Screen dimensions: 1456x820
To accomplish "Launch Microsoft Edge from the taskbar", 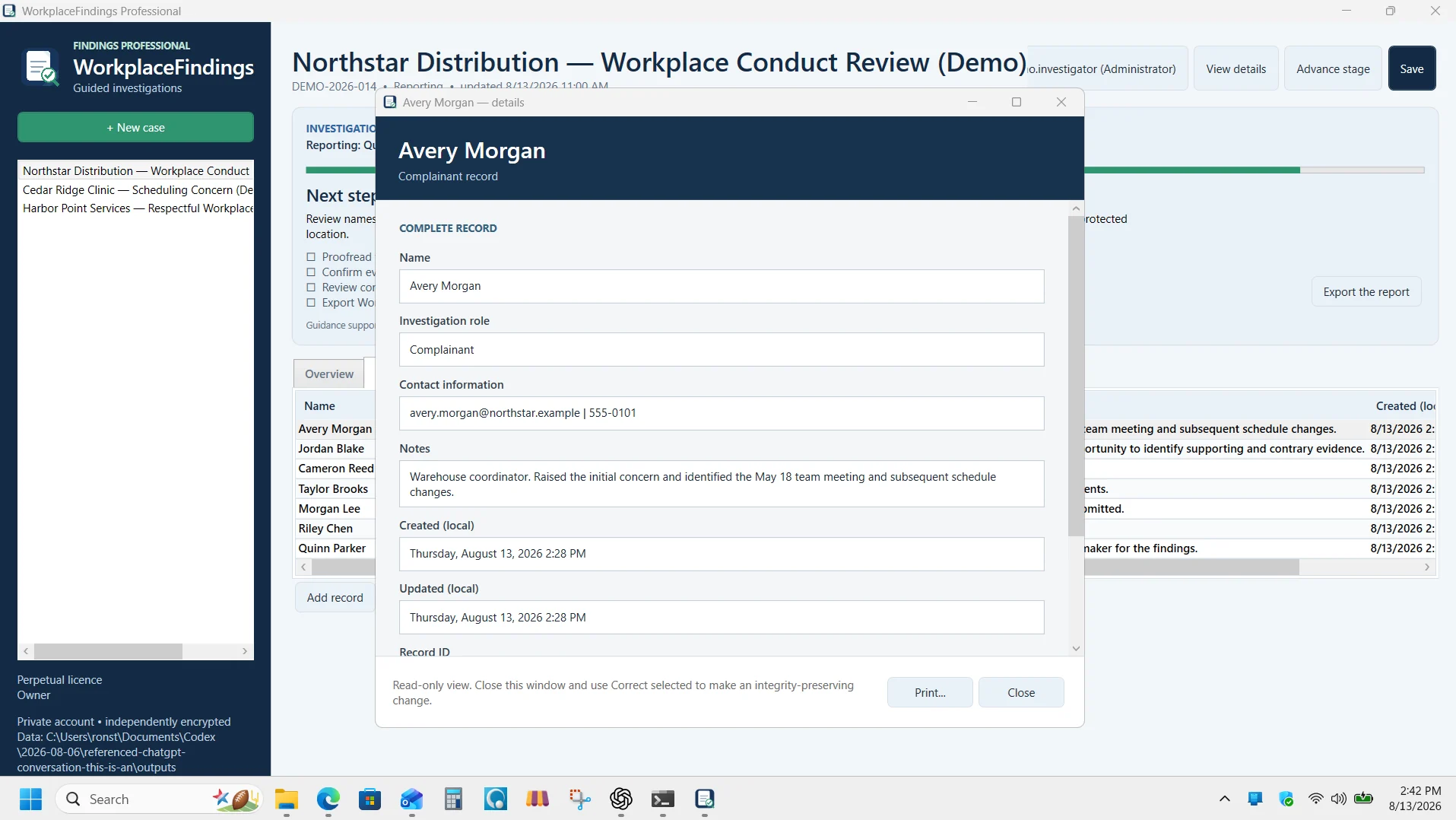I will pyautogui.click(x=328, y=799).
